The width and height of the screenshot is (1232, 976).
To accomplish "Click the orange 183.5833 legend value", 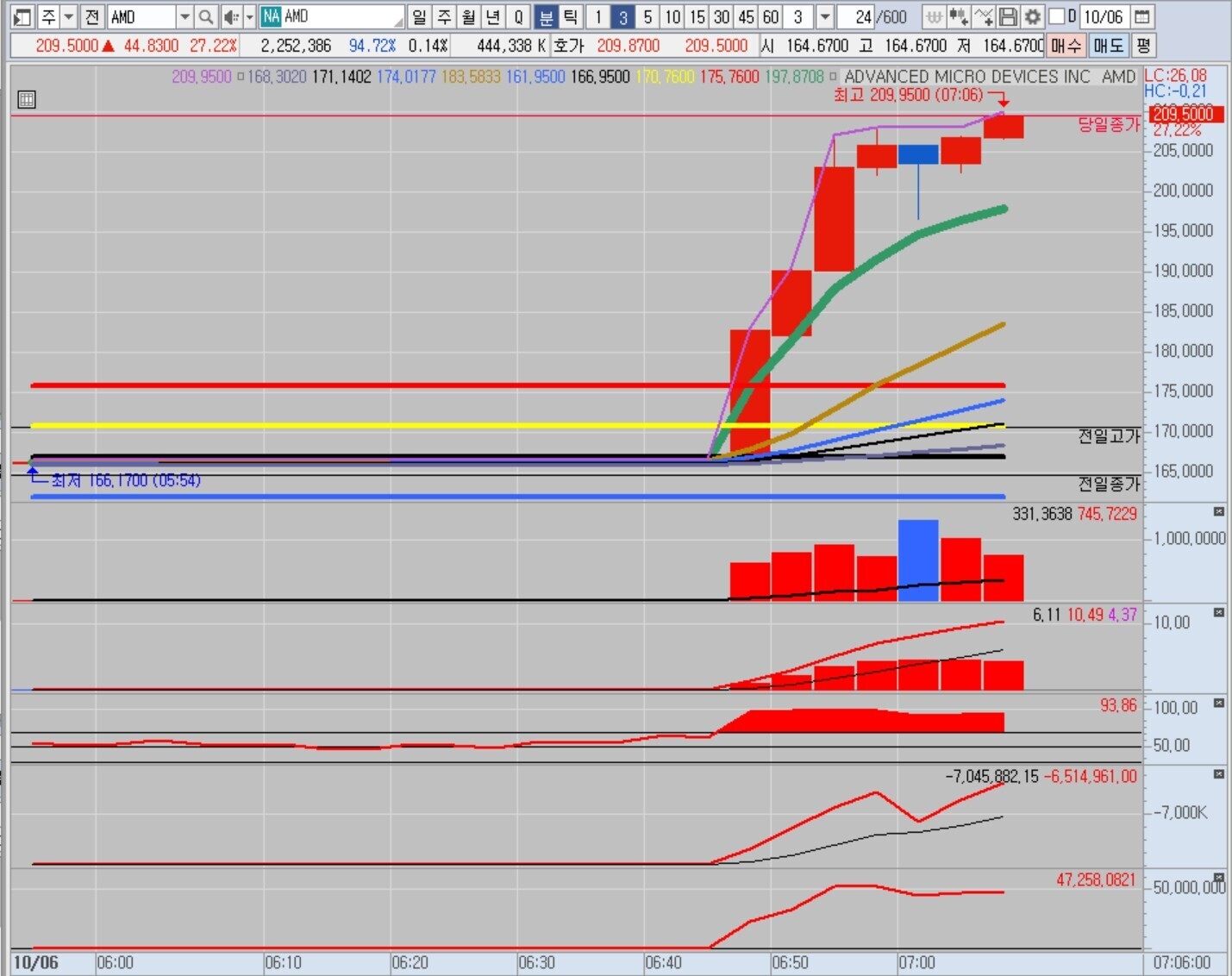I will (x=472, y=77).
